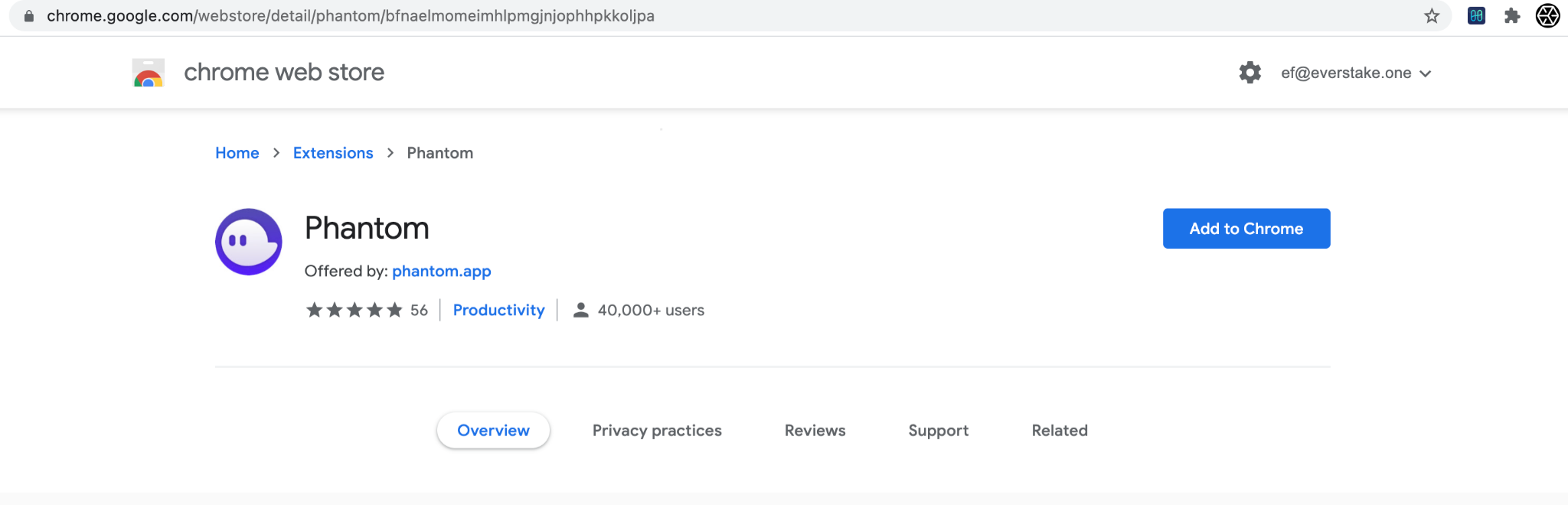The height and width of the screenshot is (505, 1568).
Task: Click the Productivity category link
Action: point(499,310)
